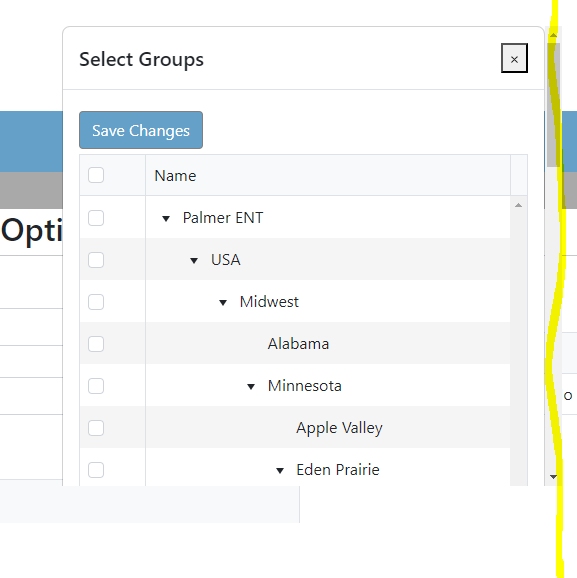Screen dimensions: 577x578
Task: Collapse the Minnesota tree node
Action: pyautogui.click(x=251, y=387)
